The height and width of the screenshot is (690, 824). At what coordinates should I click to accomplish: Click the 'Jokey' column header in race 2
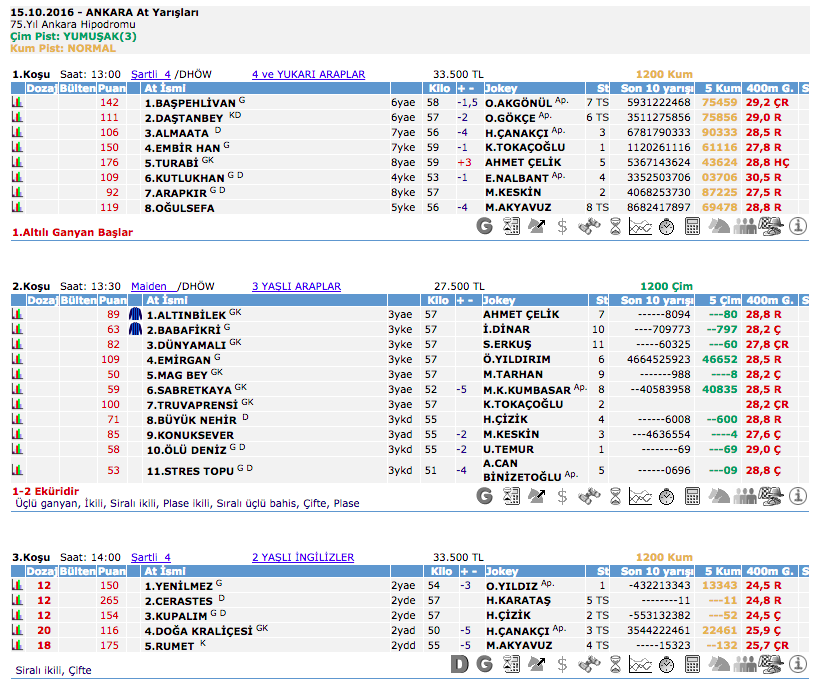(x=500, y=300)
